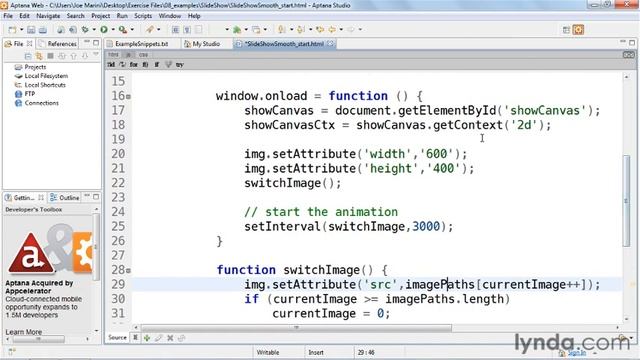The image size is (640, 360).
Task: Click the last edit location arrow icon
Action: pos(320,29)
